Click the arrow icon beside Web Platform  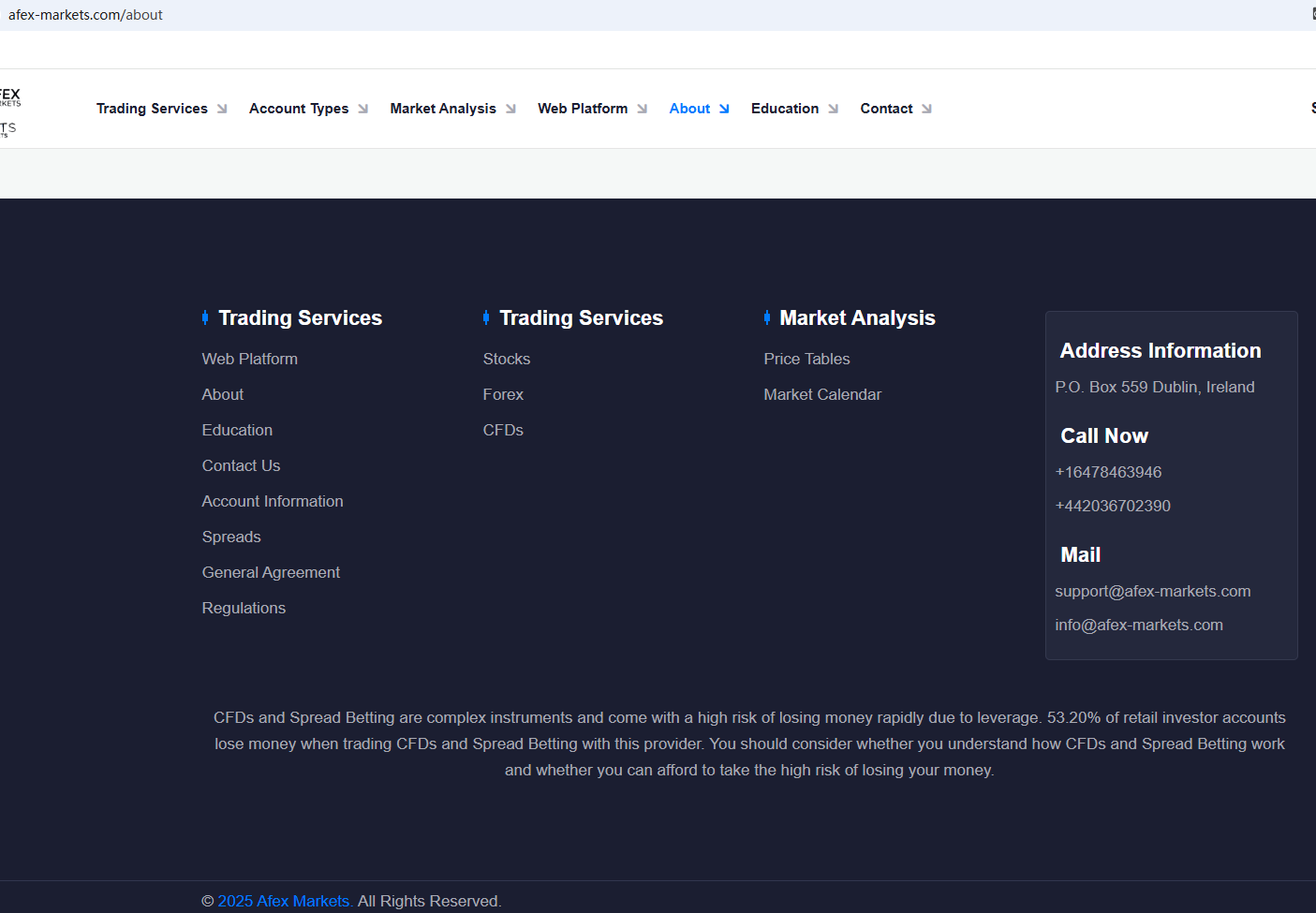642,109
